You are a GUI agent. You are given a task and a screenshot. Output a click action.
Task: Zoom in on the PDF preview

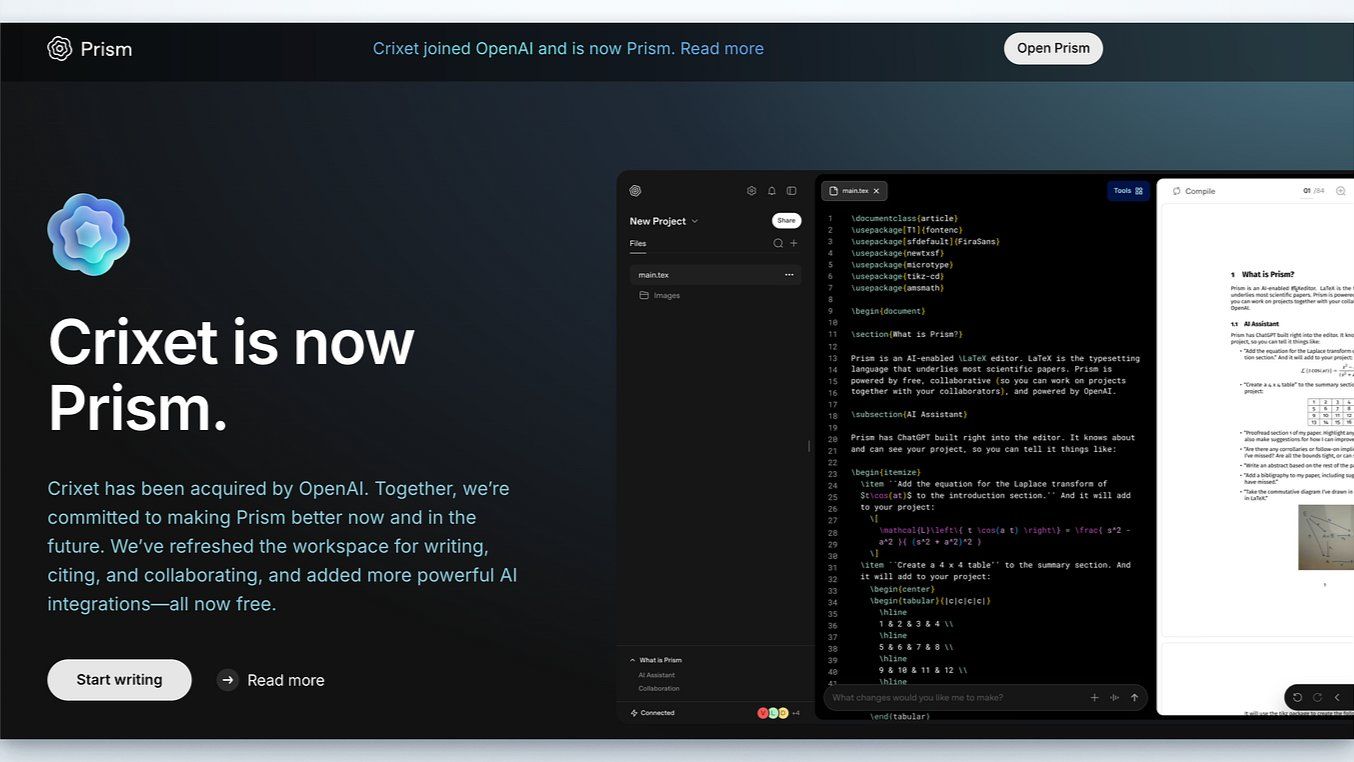coord(1340,191)
